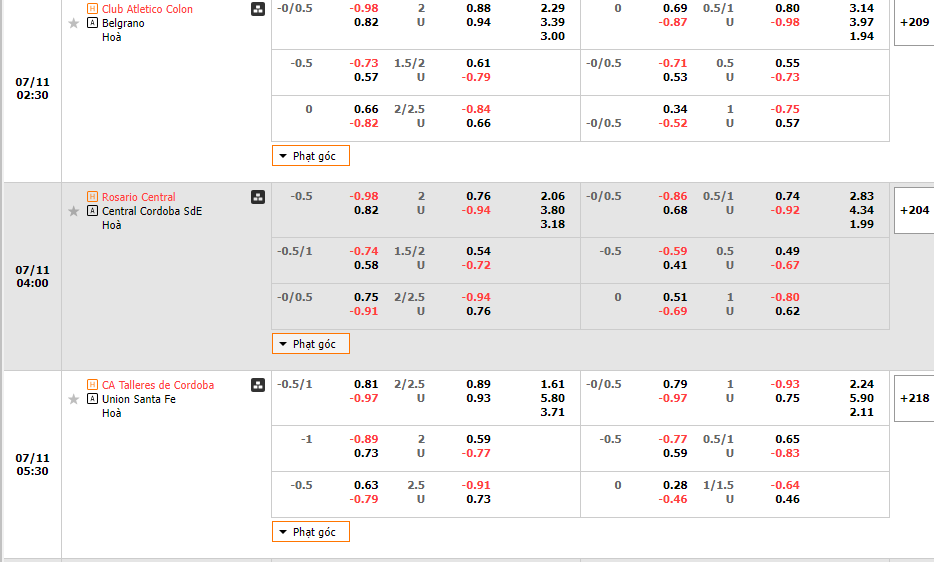Expand Phạt góc under the CA Talleres match
Screen dimensions: 934x562
click(311, 532)
